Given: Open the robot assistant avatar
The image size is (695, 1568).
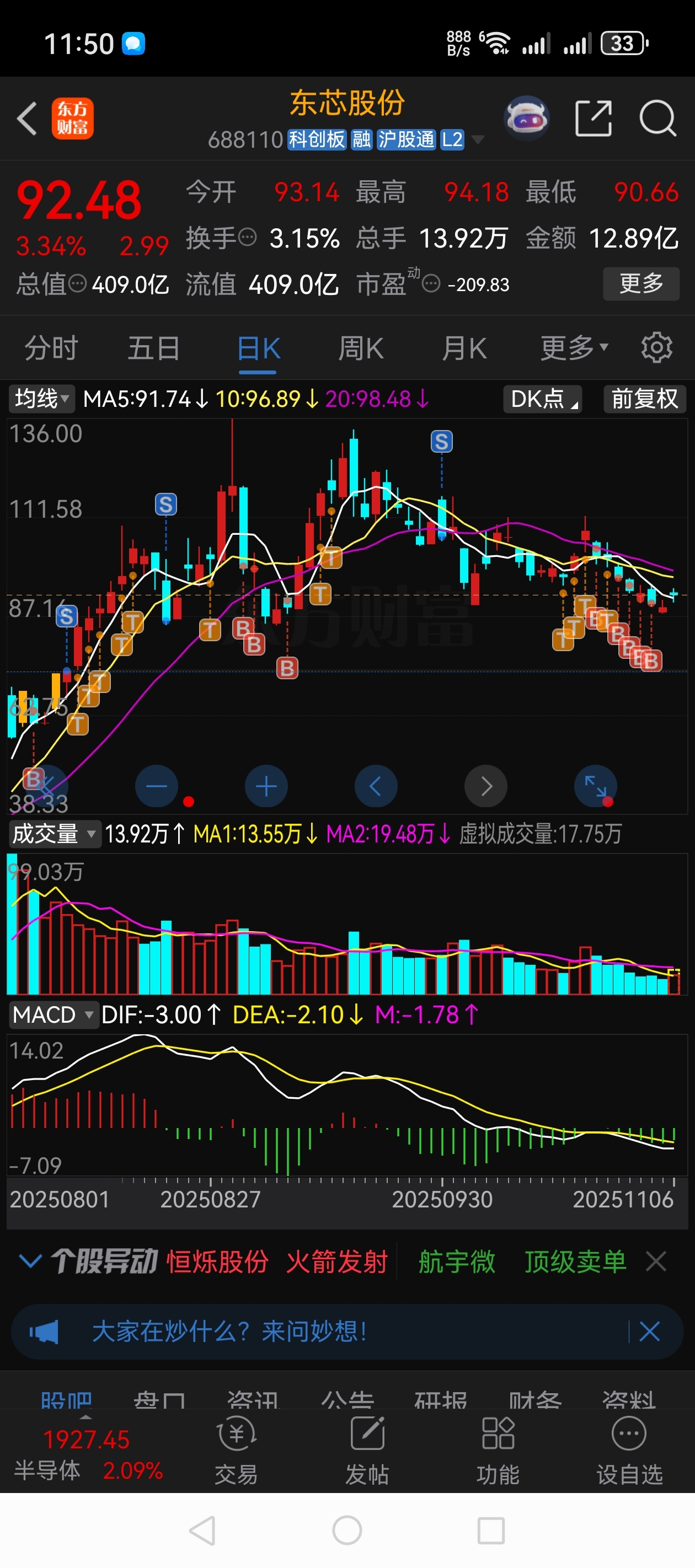Looking at the screenshot, I should (527, 117).
